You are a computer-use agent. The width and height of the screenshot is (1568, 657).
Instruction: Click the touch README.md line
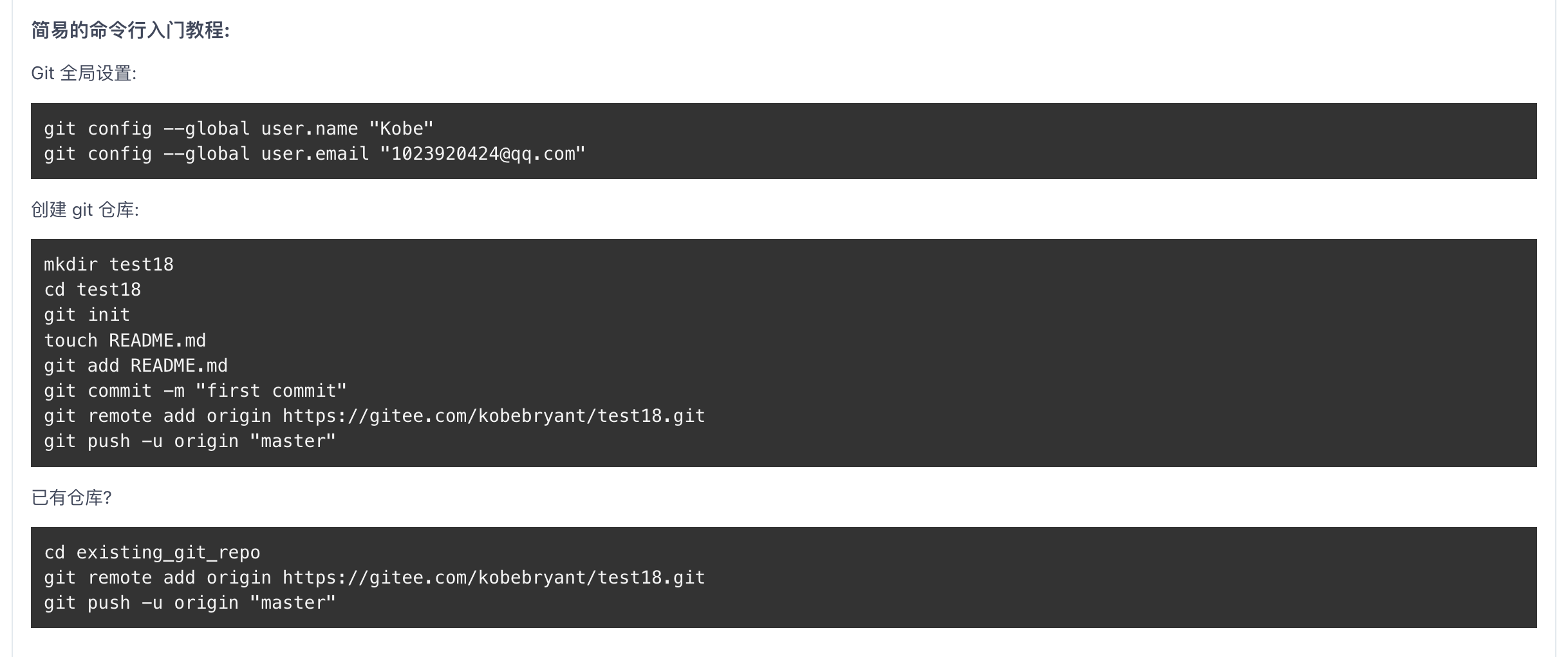coord(125,341)
